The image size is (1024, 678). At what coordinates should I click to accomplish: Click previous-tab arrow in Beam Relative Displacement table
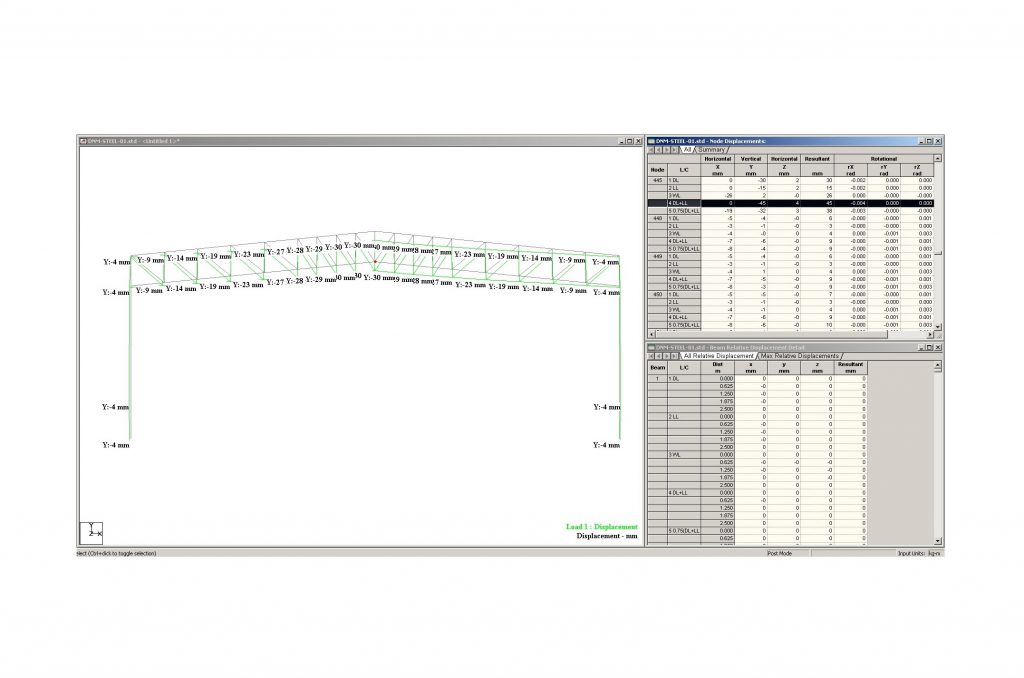pos(660,356)
